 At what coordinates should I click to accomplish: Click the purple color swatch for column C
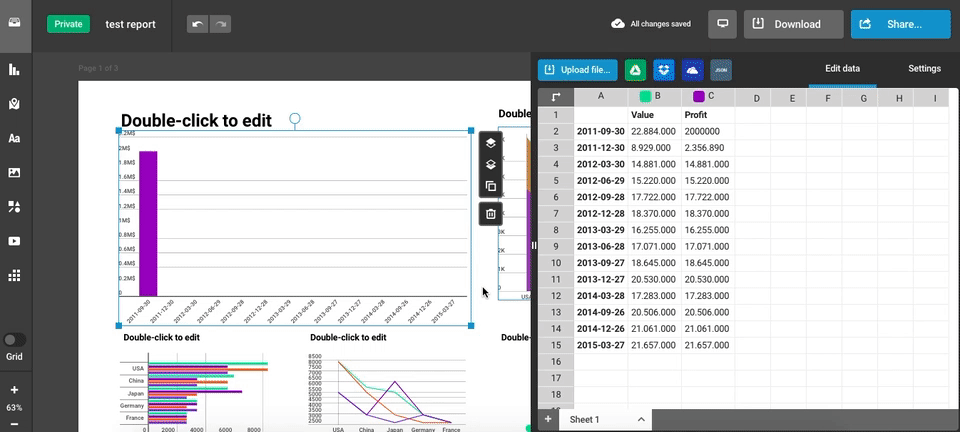point(699,97)
